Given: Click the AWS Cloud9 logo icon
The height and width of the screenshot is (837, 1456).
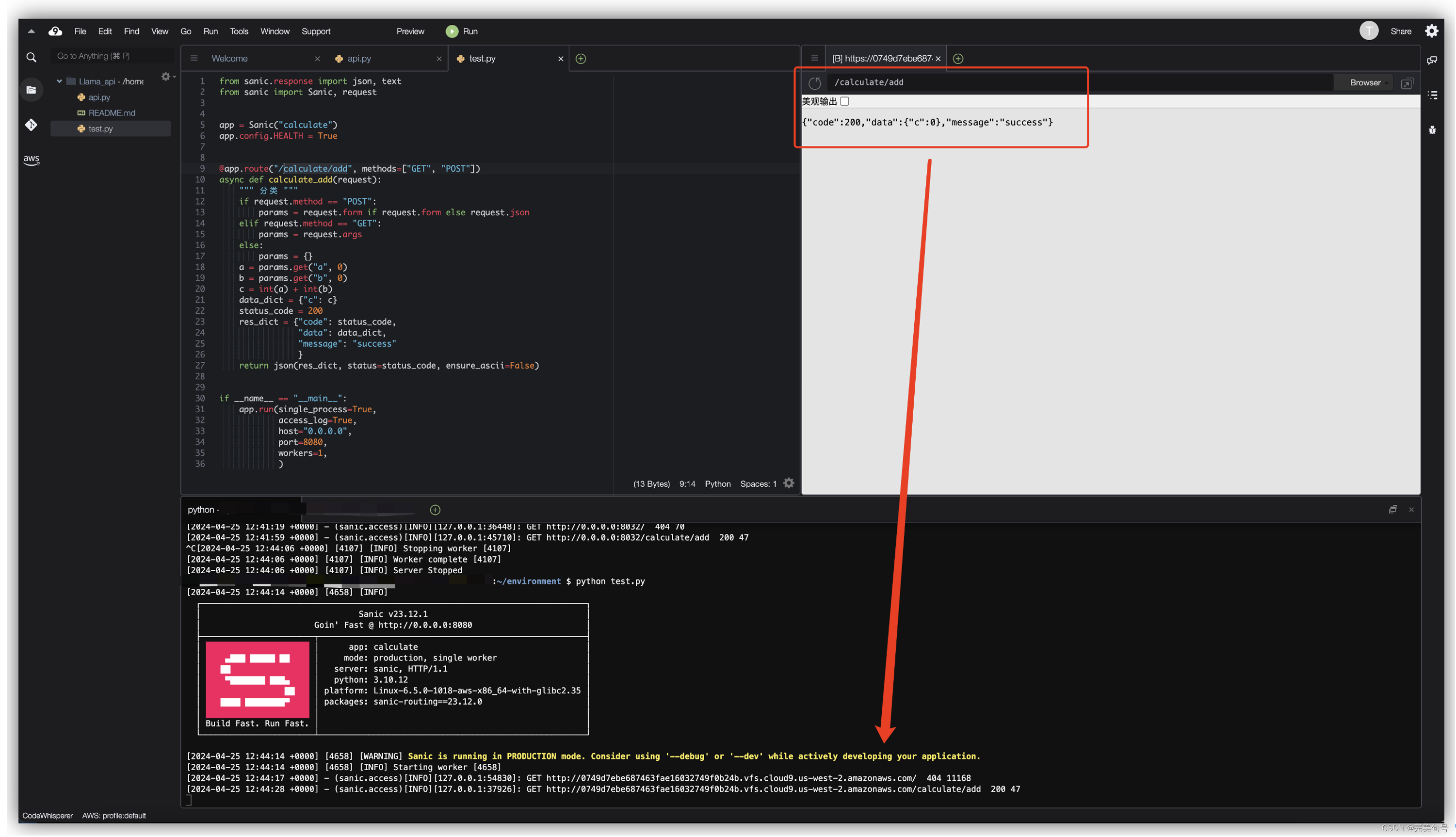Looking at the screenshot, I should [55, 31].
